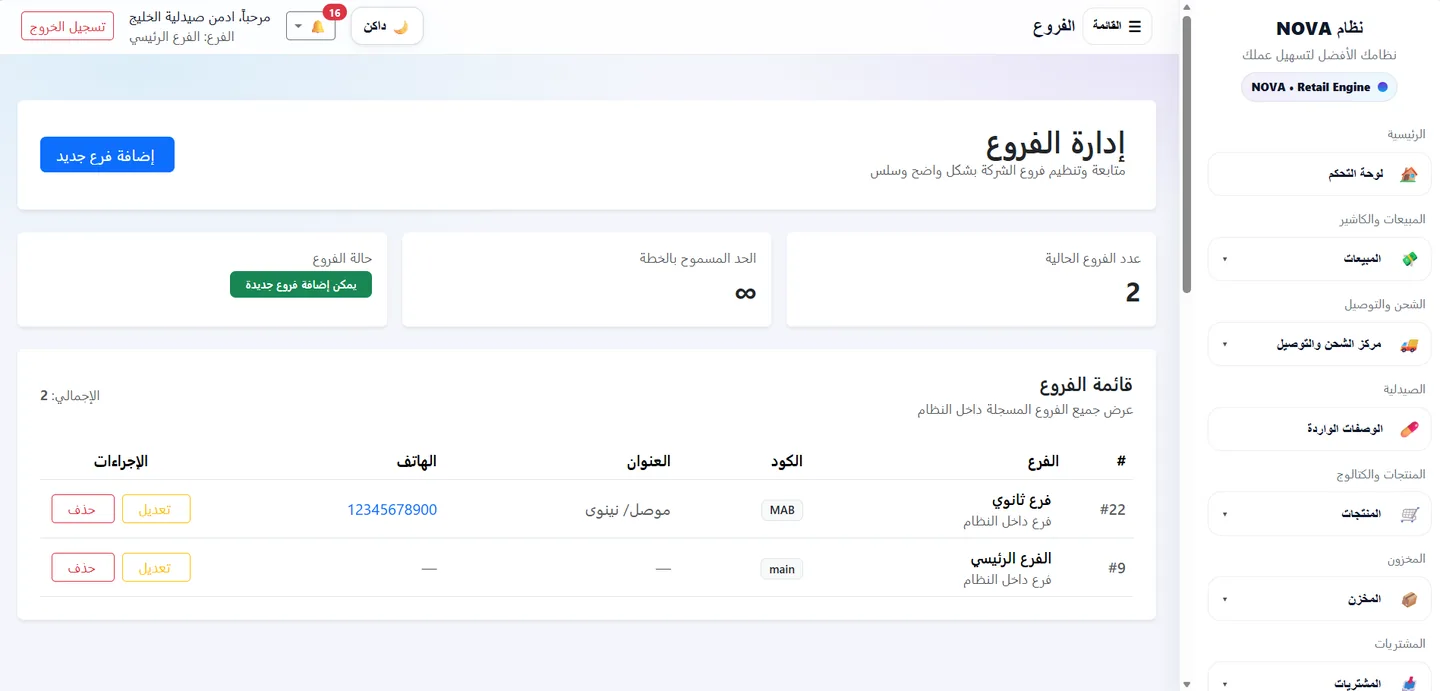Viewport: 1440px width, 691px height.
Task: Click the pill icon beside الوصفات الواردة
Action: click(x=1409, y=429)
